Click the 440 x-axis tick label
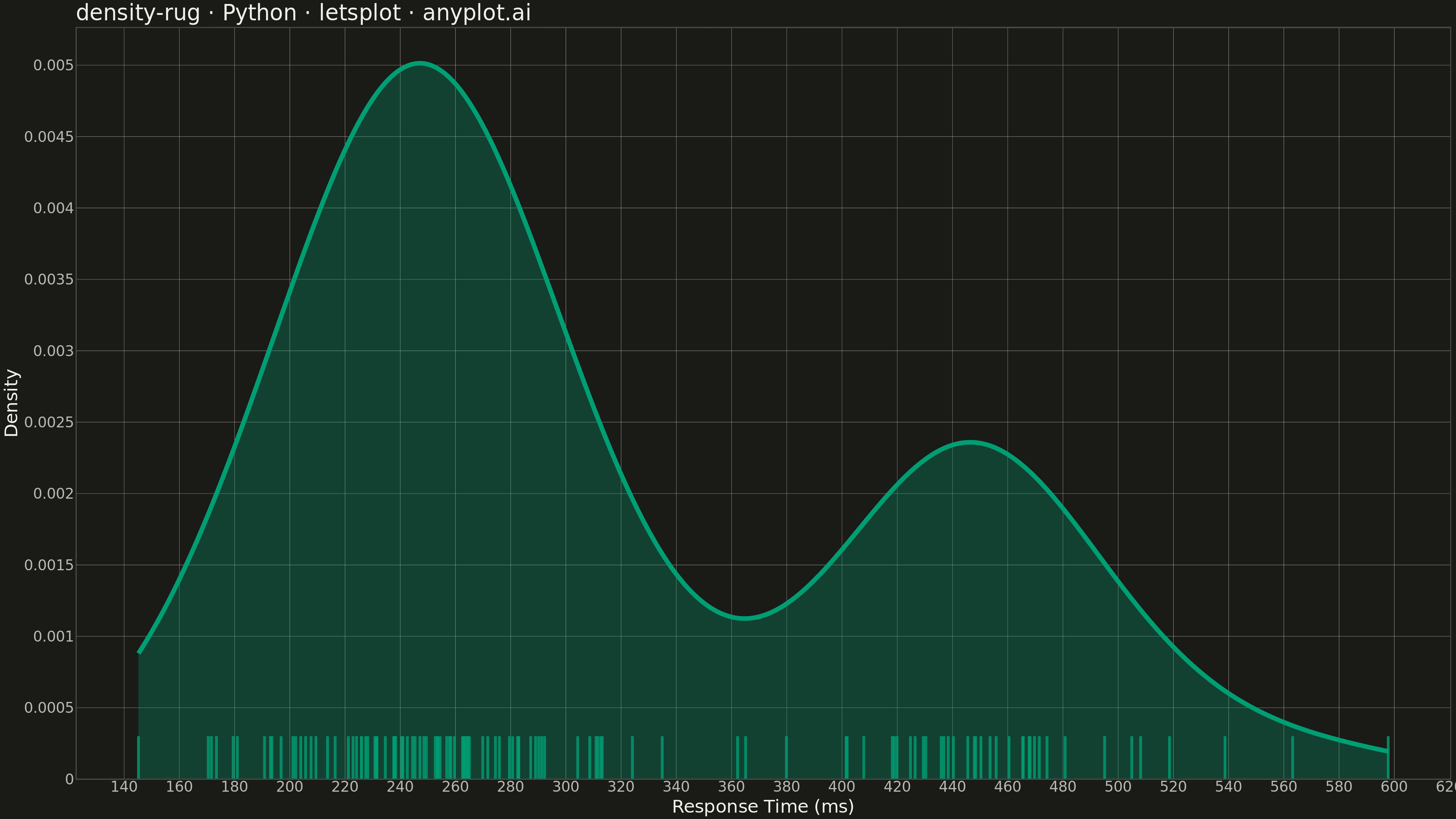This screenshot has height=819, width=1456. 952,787
